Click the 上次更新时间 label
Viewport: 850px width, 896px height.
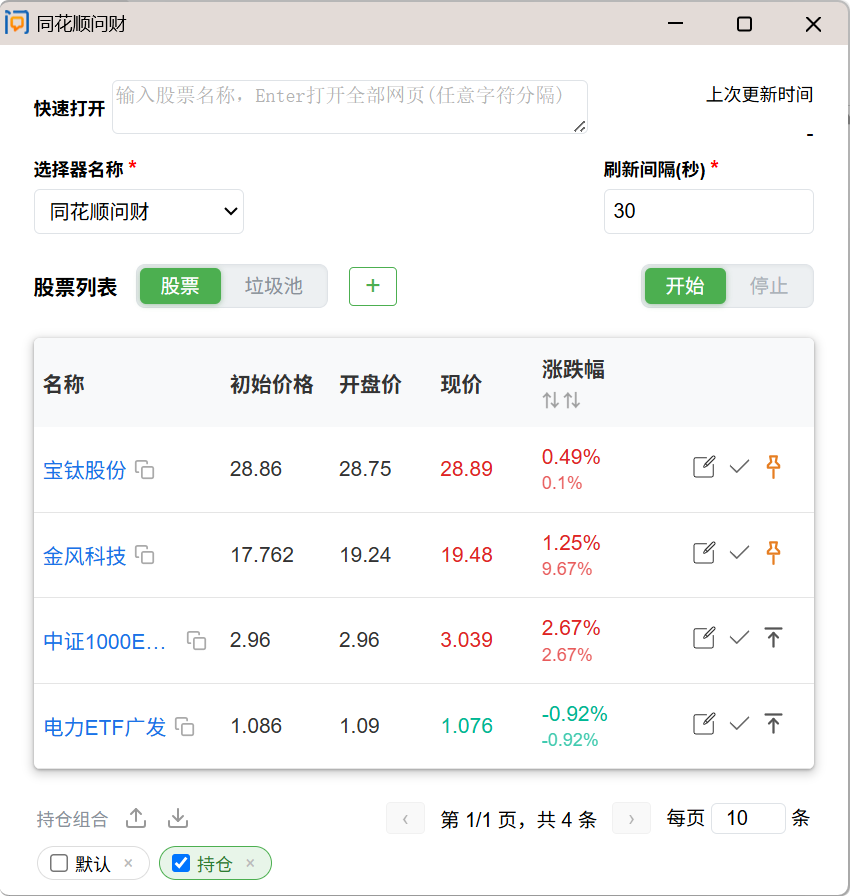pyautogui.click(x=760, y=94)
